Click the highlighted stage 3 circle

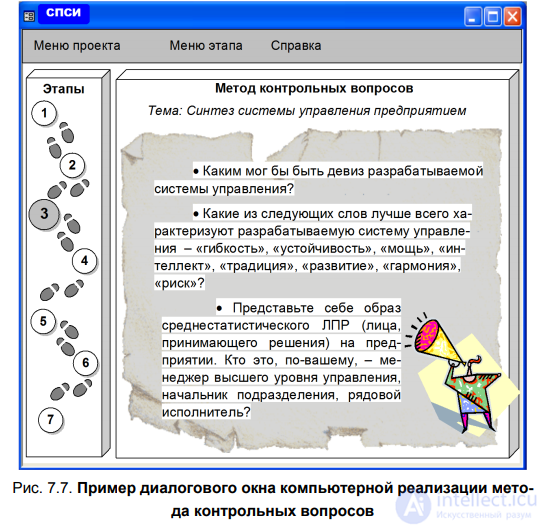(44, 214)
